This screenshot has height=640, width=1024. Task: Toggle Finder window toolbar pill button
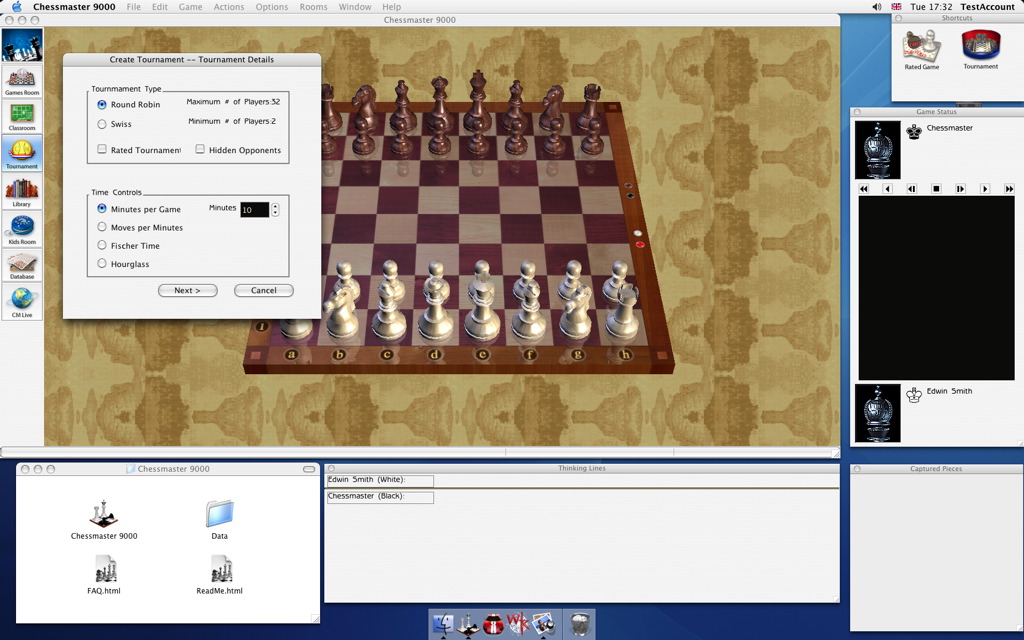pos(309,469)
